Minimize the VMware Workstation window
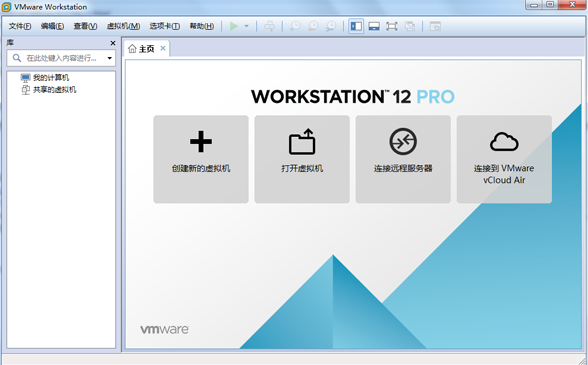 tap(534, 5)
